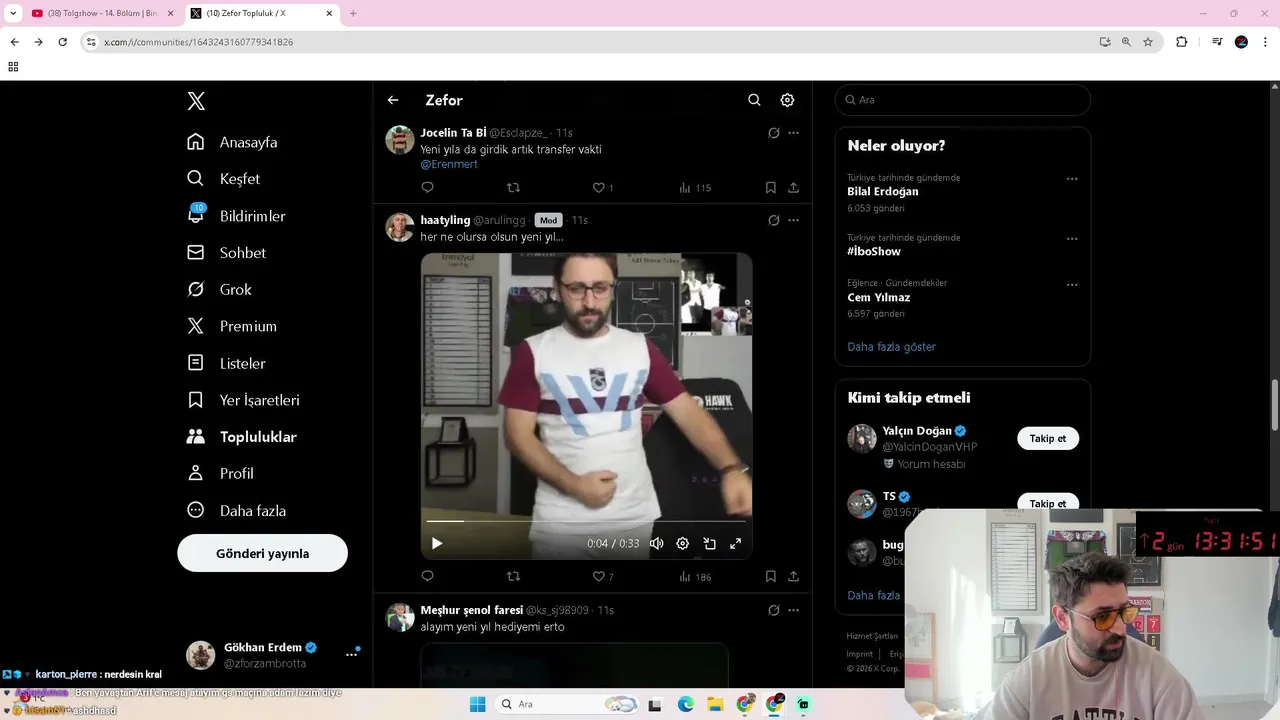The height and width of the screenshot is (720, 1280).
Task: Open more options on haatyling post
Action: click(x=793, y=220)
